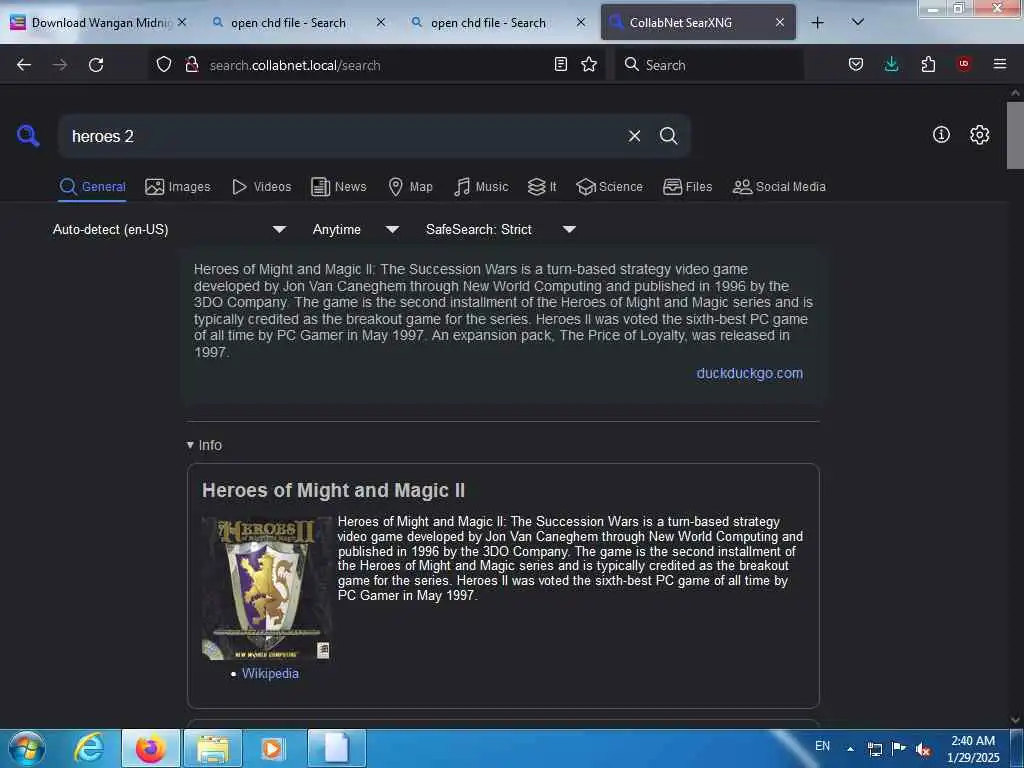
Task: Open the uBlock Origin extension icon
Action: tap(963, 64)
